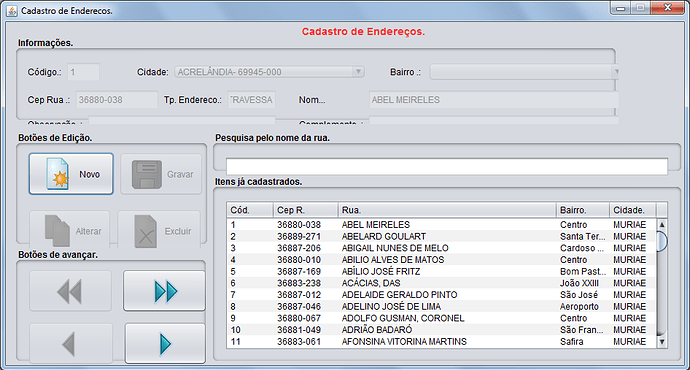The image size is (690, 370).
Task: Select the row ADELAIDE GERALDO PINTO
Action: (x=441, y=295)
